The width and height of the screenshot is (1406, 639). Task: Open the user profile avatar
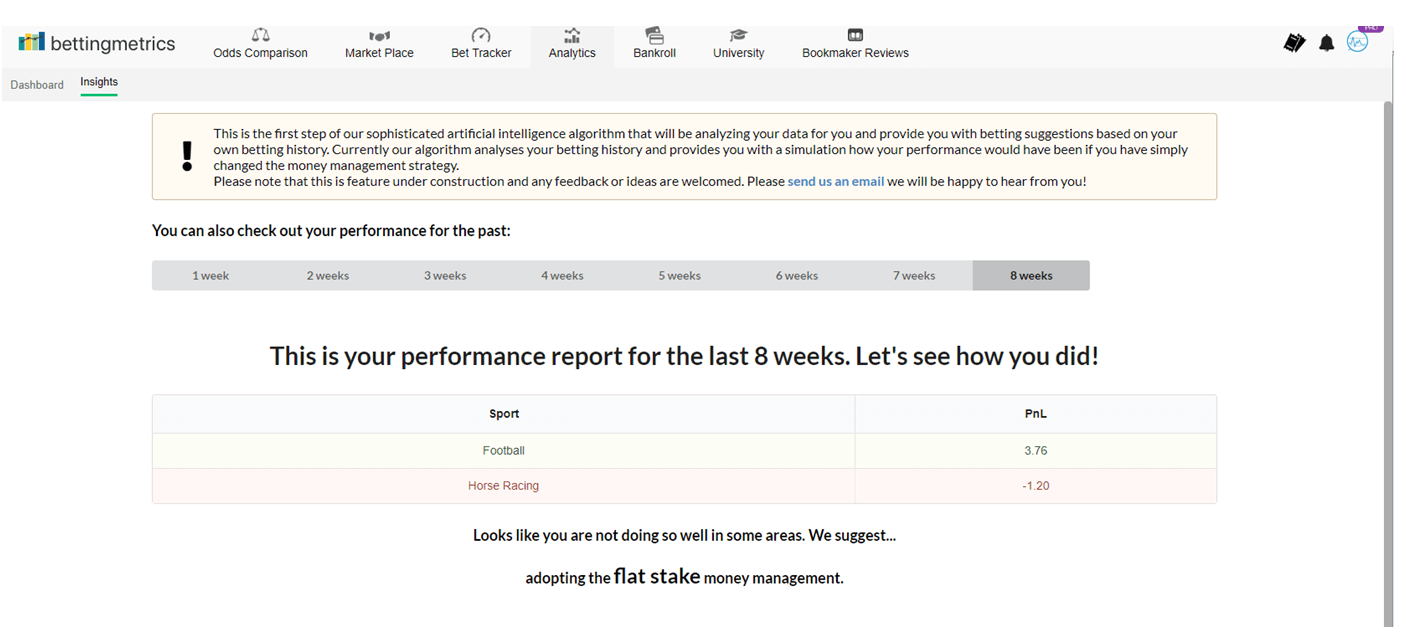1357,42
